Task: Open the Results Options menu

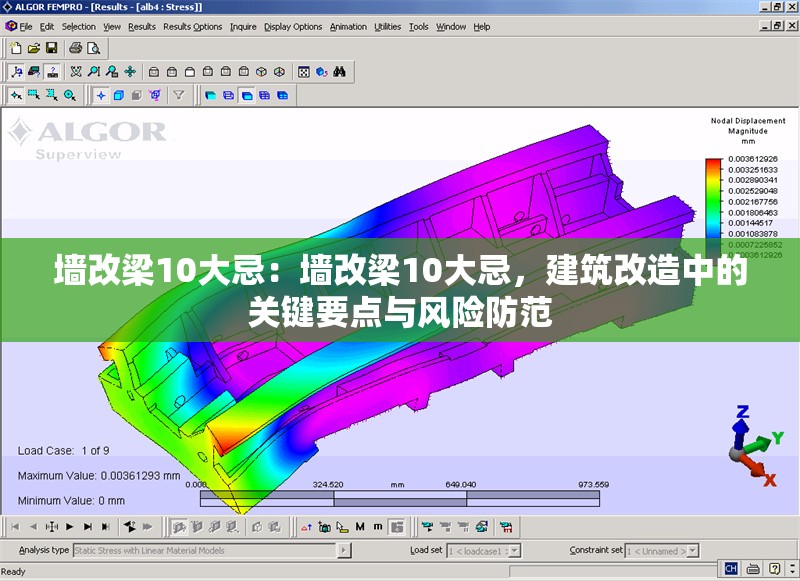Action: pyautogui.click(x=192, y=27)
